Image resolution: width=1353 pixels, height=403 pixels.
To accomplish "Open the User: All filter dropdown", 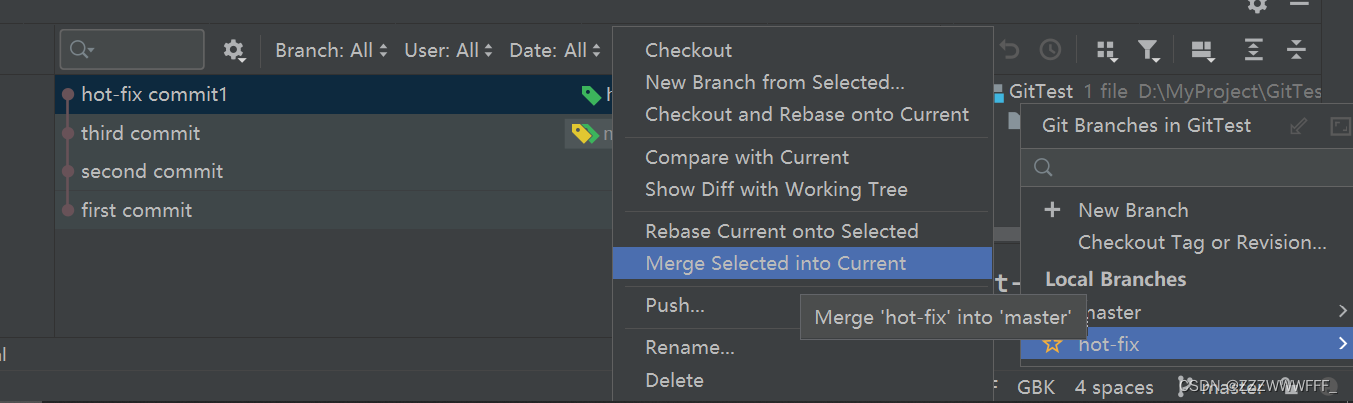I will (x=449, y=50).
